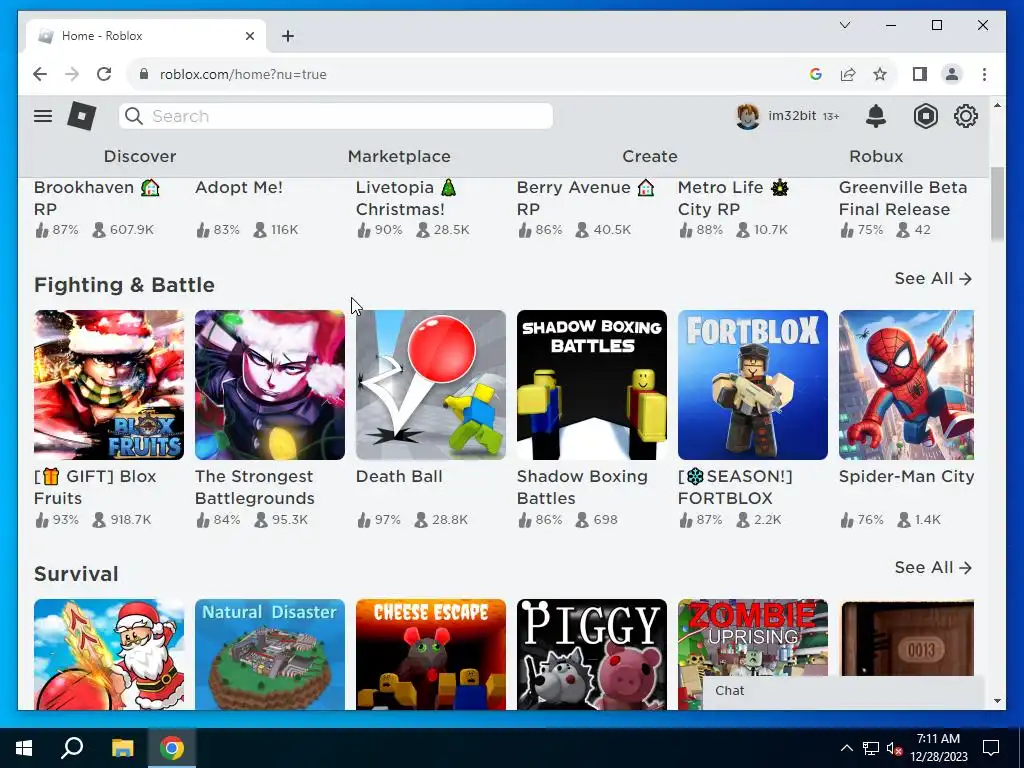Click the Google icon in address bar
The image size is (1024, 768).
pyautogui.click(x=815, y=74)
